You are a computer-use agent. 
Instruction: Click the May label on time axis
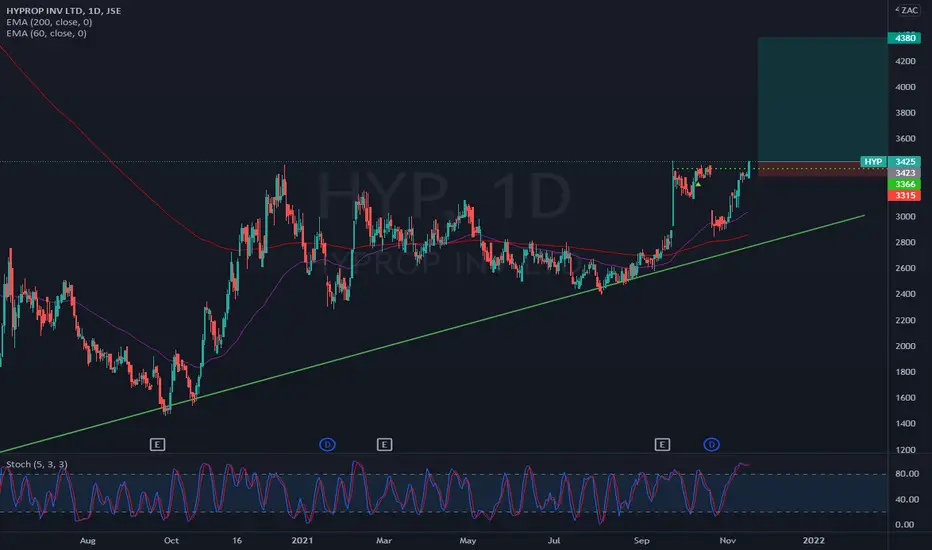click(468, 540)
